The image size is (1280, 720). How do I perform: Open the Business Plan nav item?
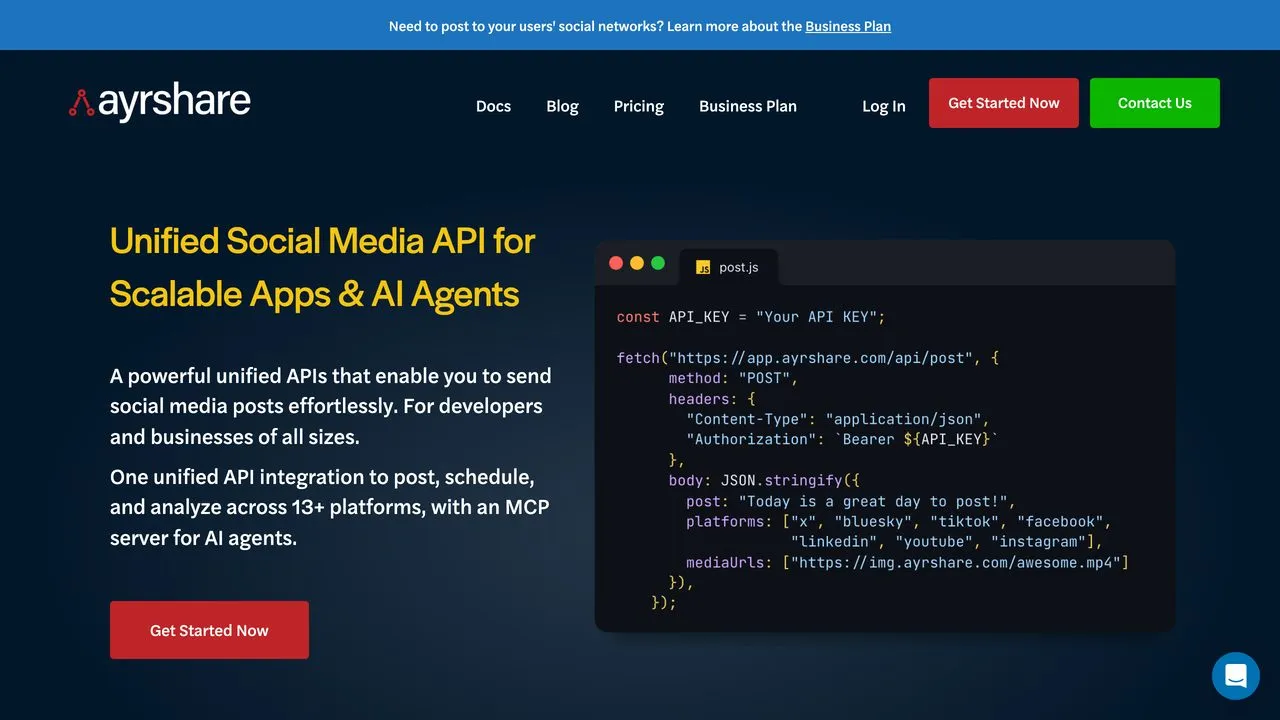748,106
